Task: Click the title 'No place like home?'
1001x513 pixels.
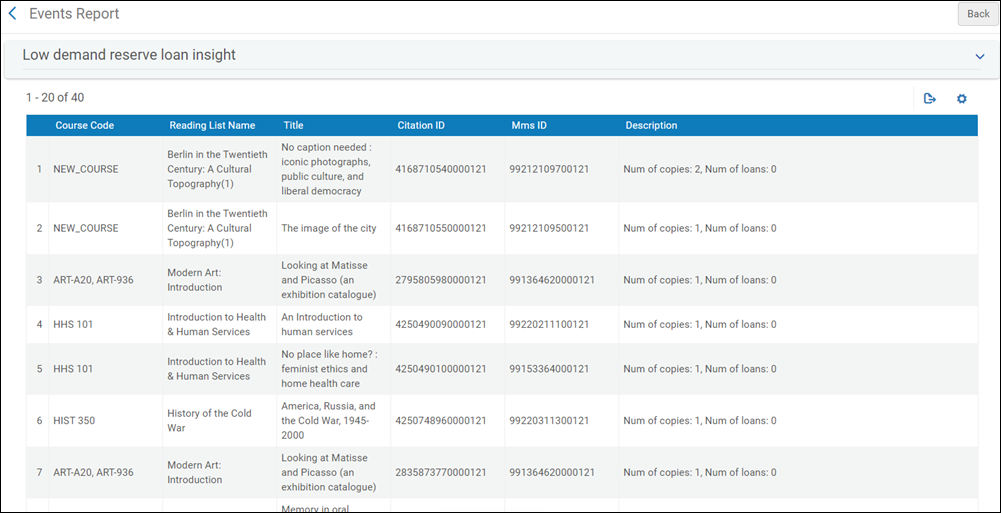Action: [x=329, y=369]
